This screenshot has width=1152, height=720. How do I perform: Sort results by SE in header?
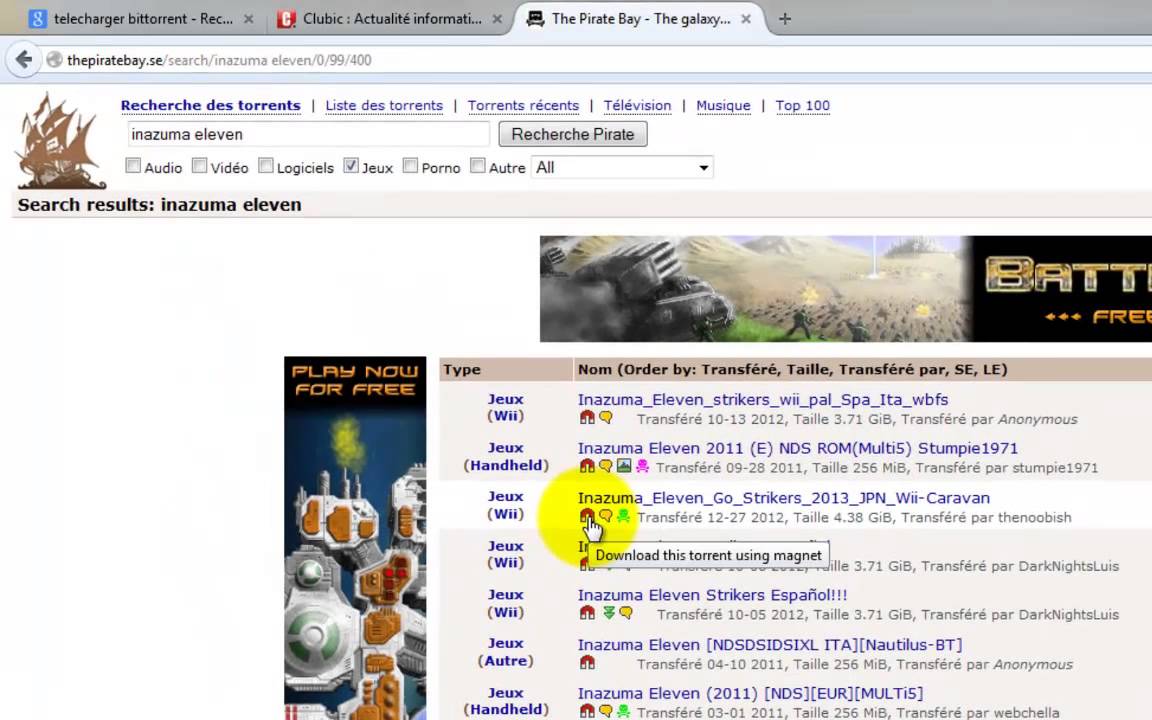point(963,369)
